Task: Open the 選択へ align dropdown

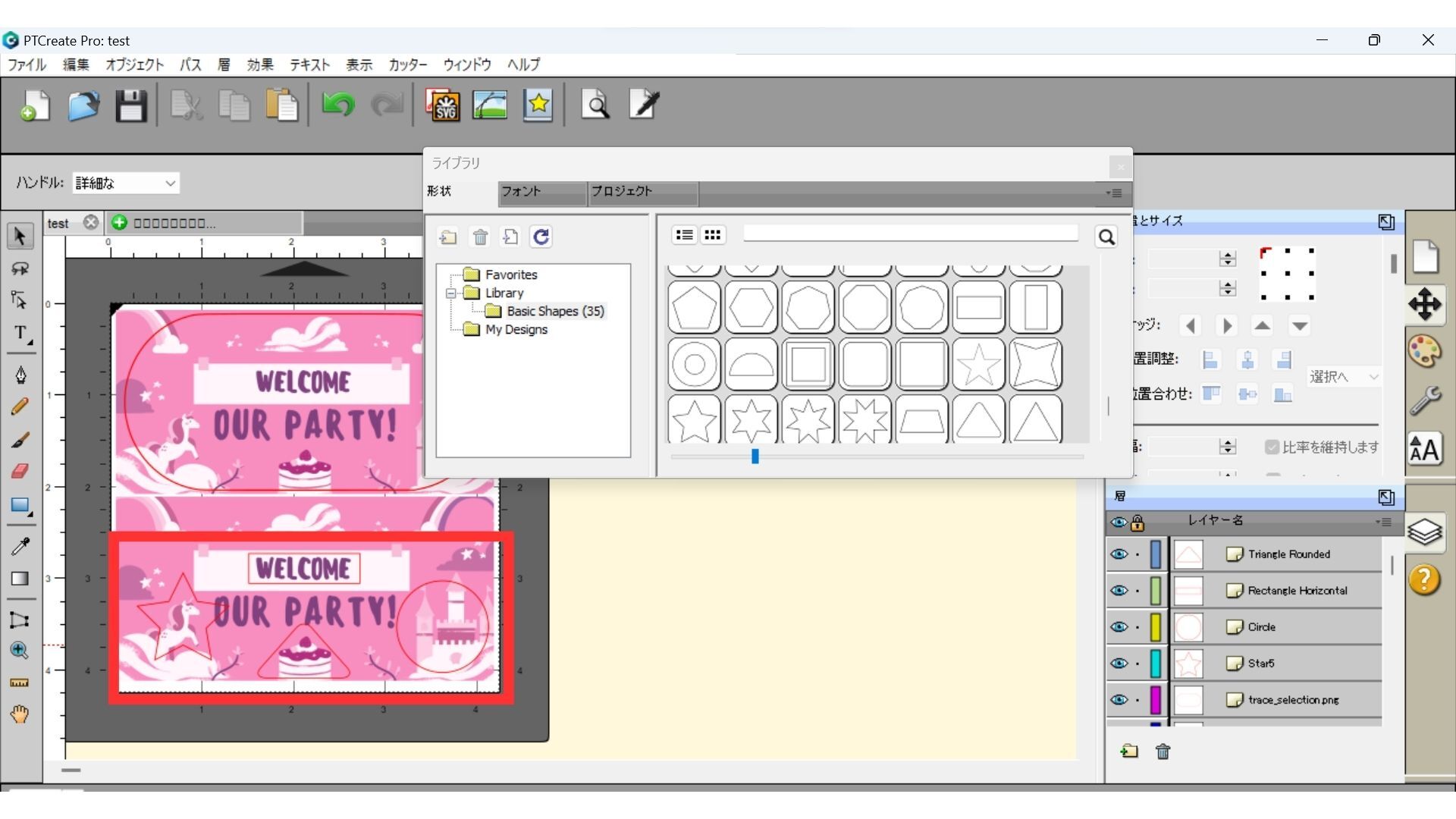Action: pos(1343,377)
